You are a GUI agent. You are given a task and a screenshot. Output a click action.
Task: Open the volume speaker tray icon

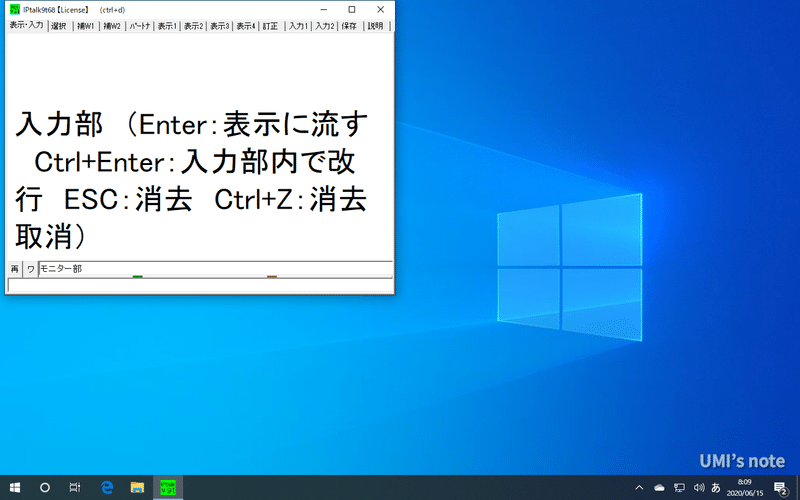[x=699, y=488]
